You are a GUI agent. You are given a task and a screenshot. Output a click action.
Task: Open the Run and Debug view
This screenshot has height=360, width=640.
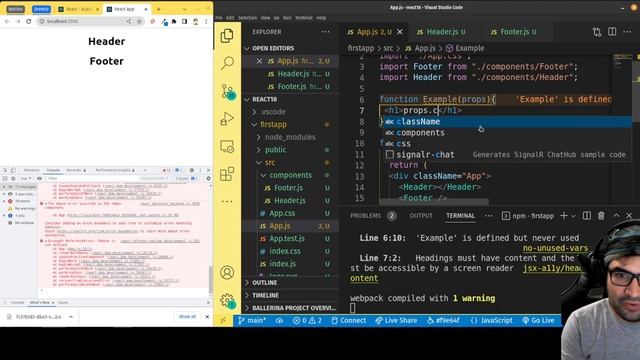click(227, 119)
